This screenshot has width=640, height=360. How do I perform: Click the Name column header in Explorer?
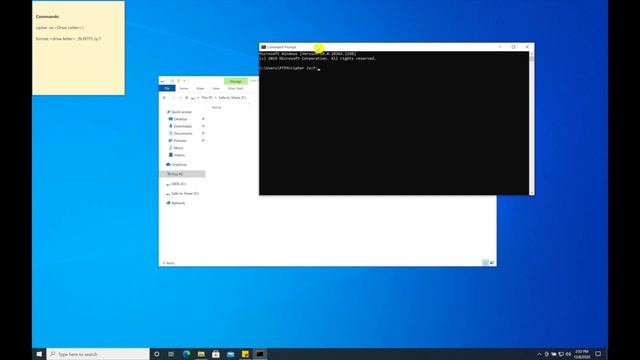(217, 107)
